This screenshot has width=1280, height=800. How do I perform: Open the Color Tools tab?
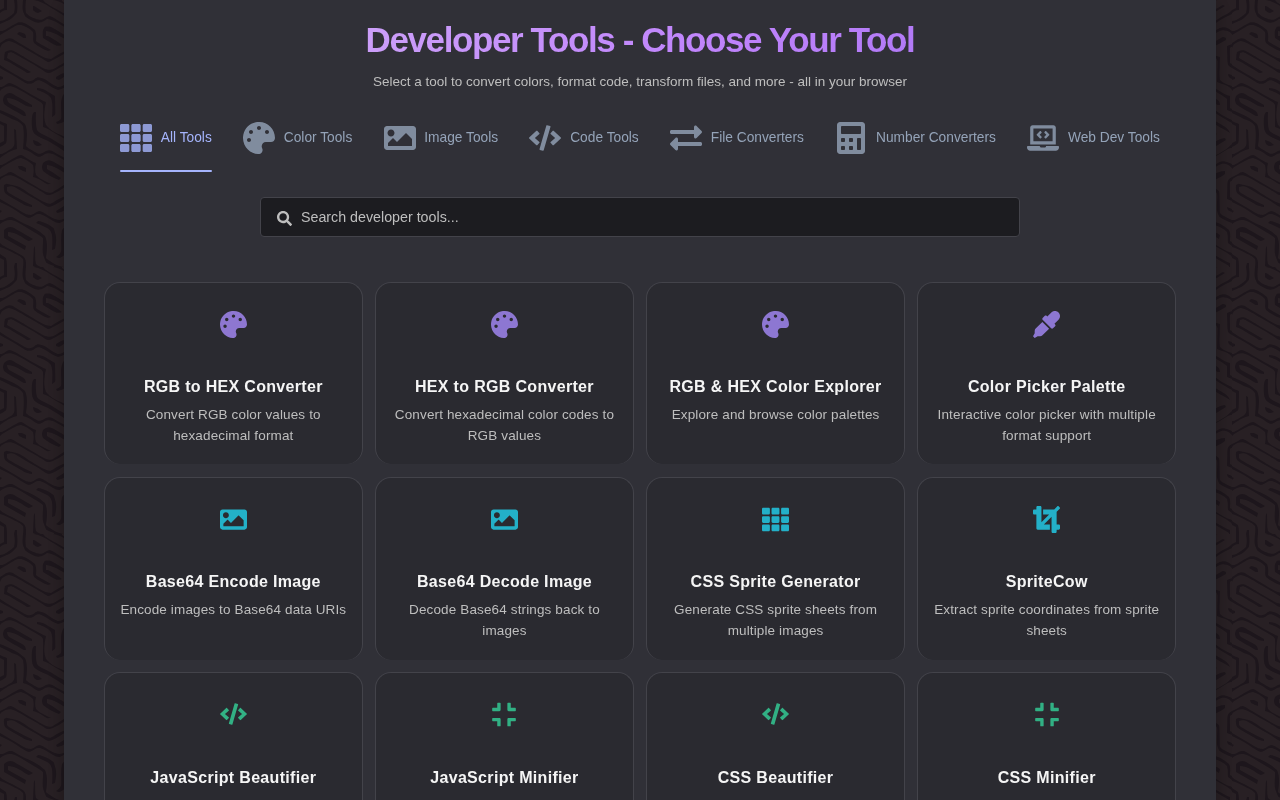point(298,138)
